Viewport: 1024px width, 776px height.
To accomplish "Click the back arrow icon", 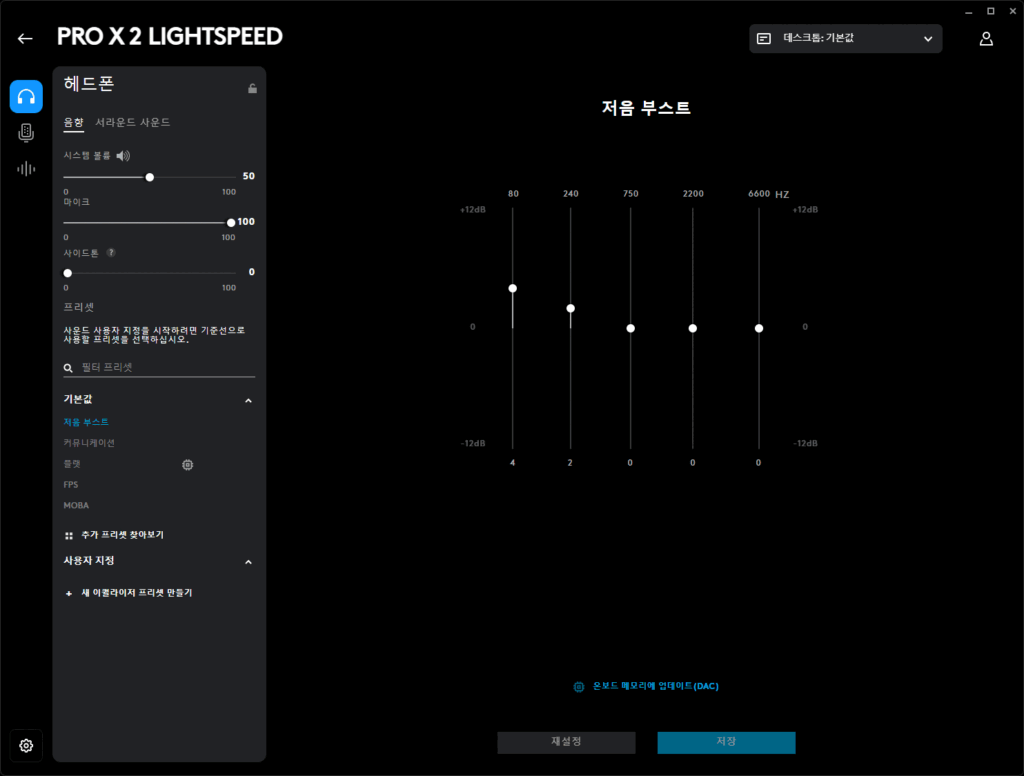I will click(25, 38).
